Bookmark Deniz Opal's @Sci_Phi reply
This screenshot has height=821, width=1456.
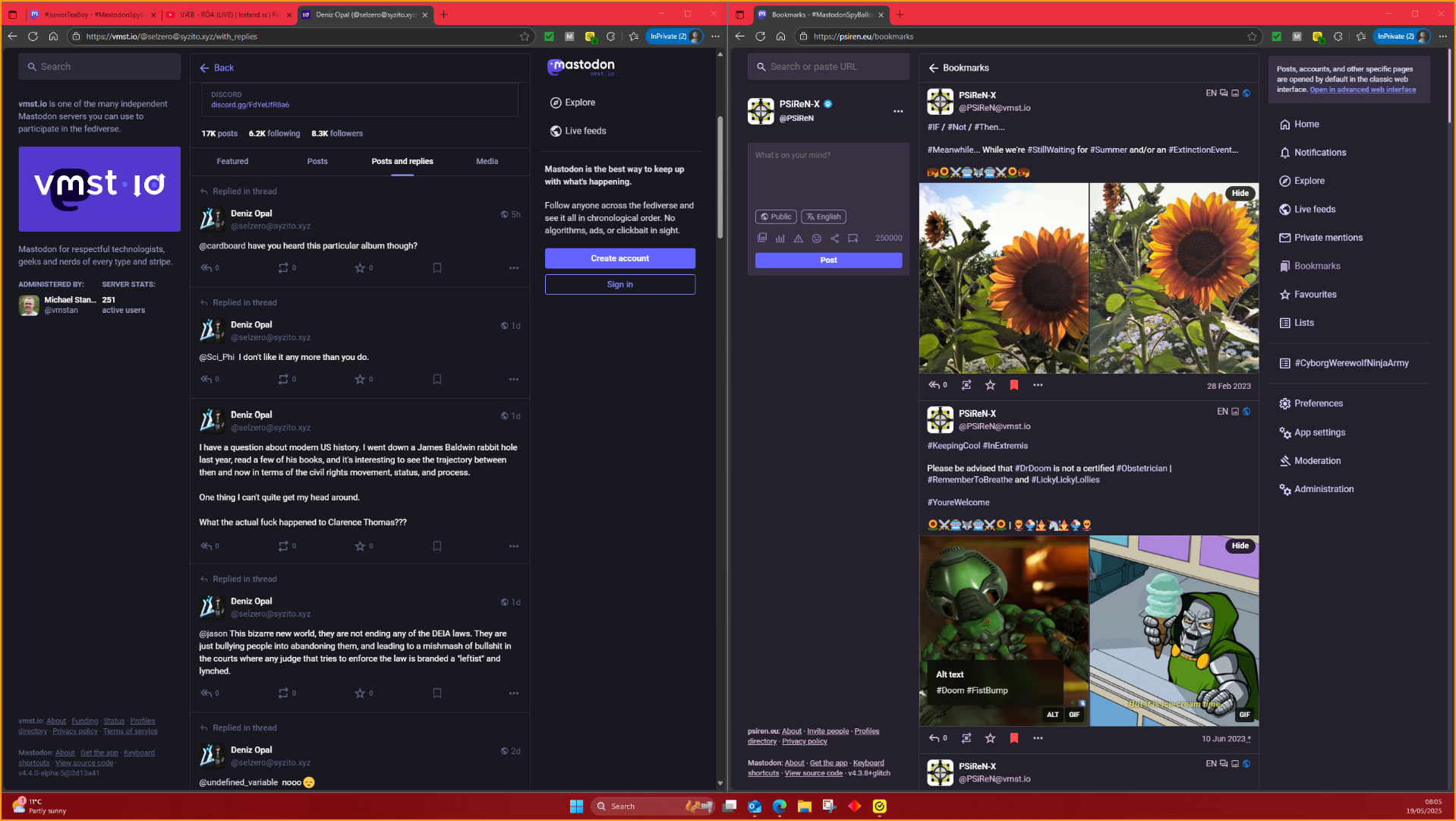[x=437, y=379]
